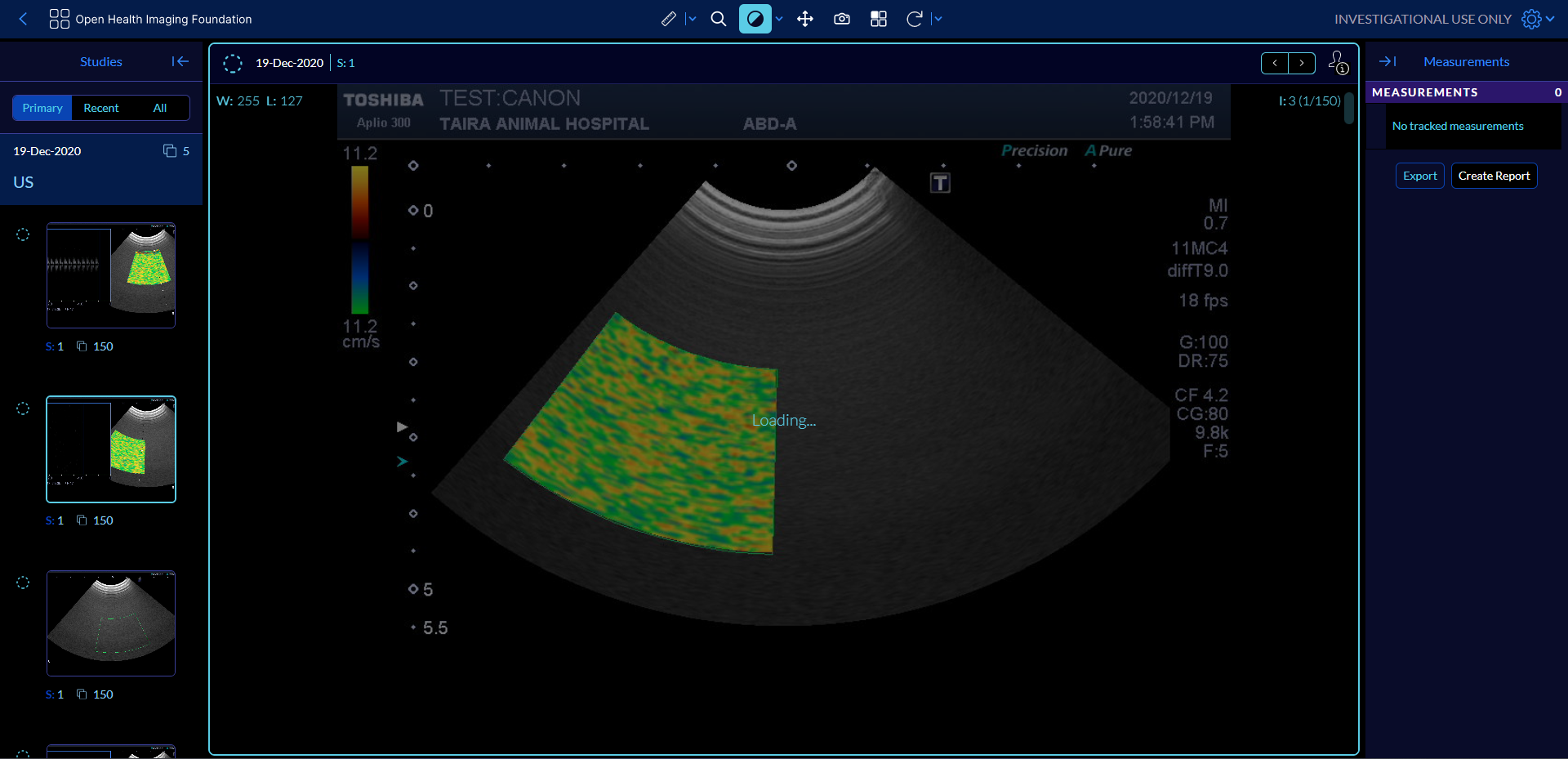1568x759 pixels.
Task: Collapse the Measurements side panel
Action: click(1388, 61)
